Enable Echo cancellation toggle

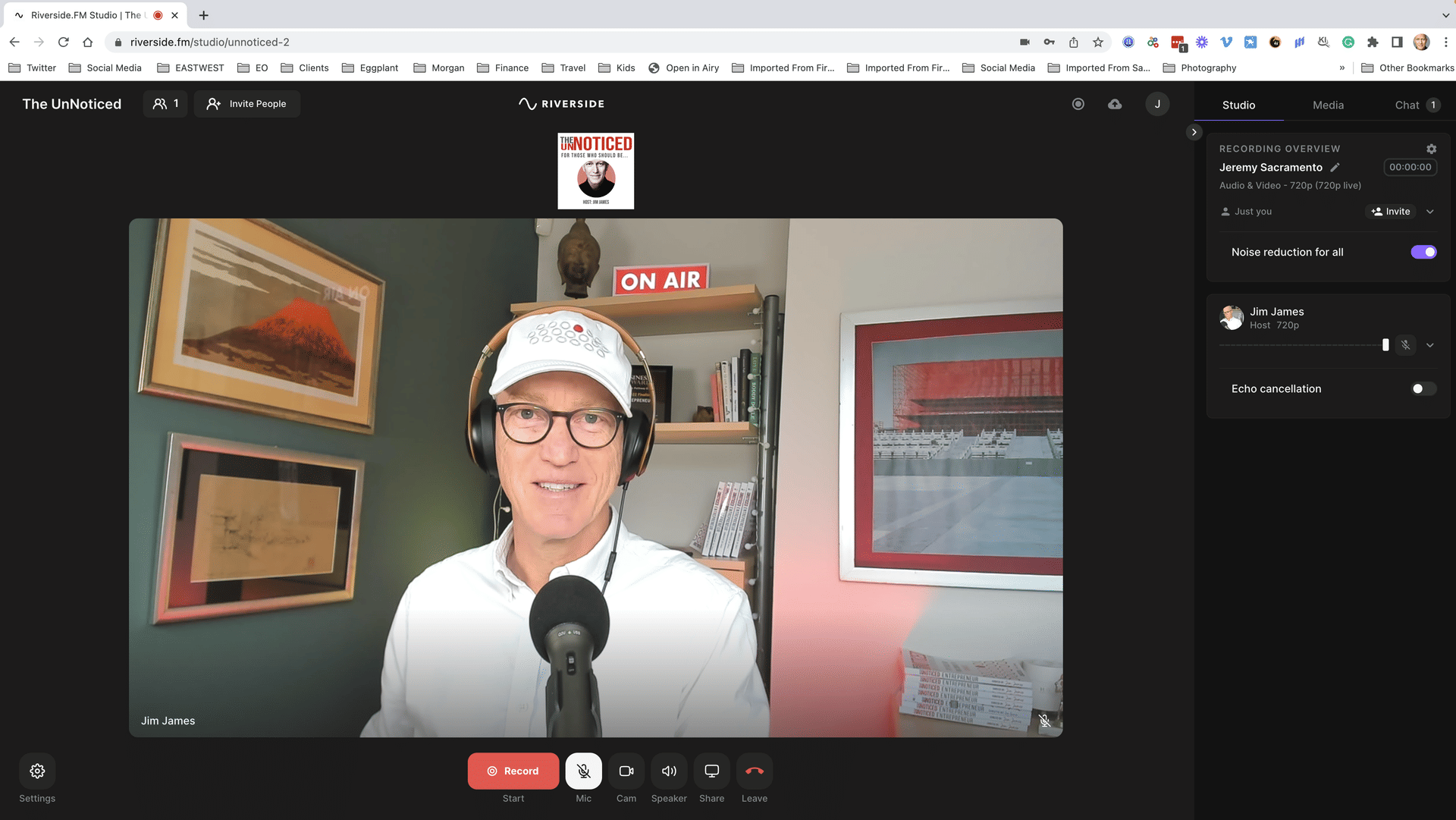point(1423,388)
